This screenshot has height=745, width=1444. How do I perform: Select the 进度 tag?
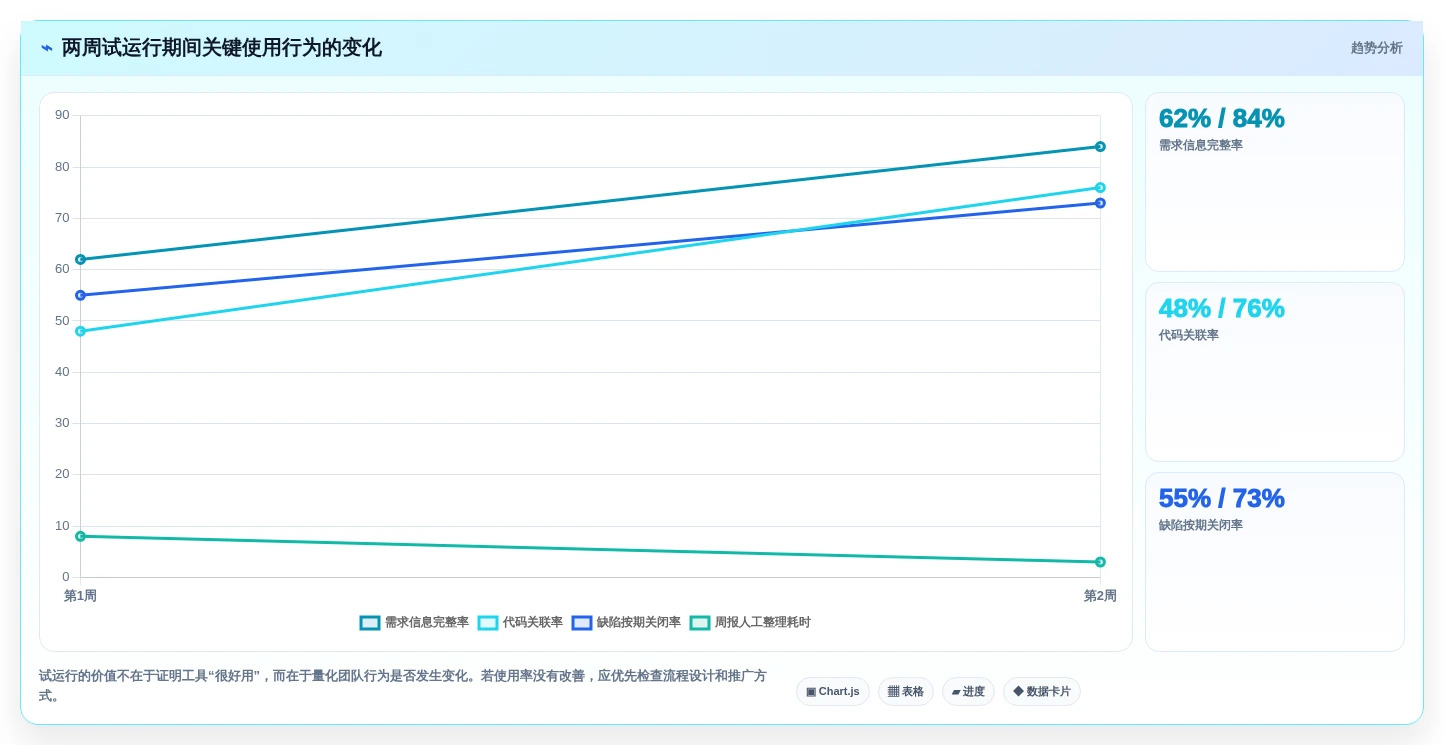pos(968,691)
